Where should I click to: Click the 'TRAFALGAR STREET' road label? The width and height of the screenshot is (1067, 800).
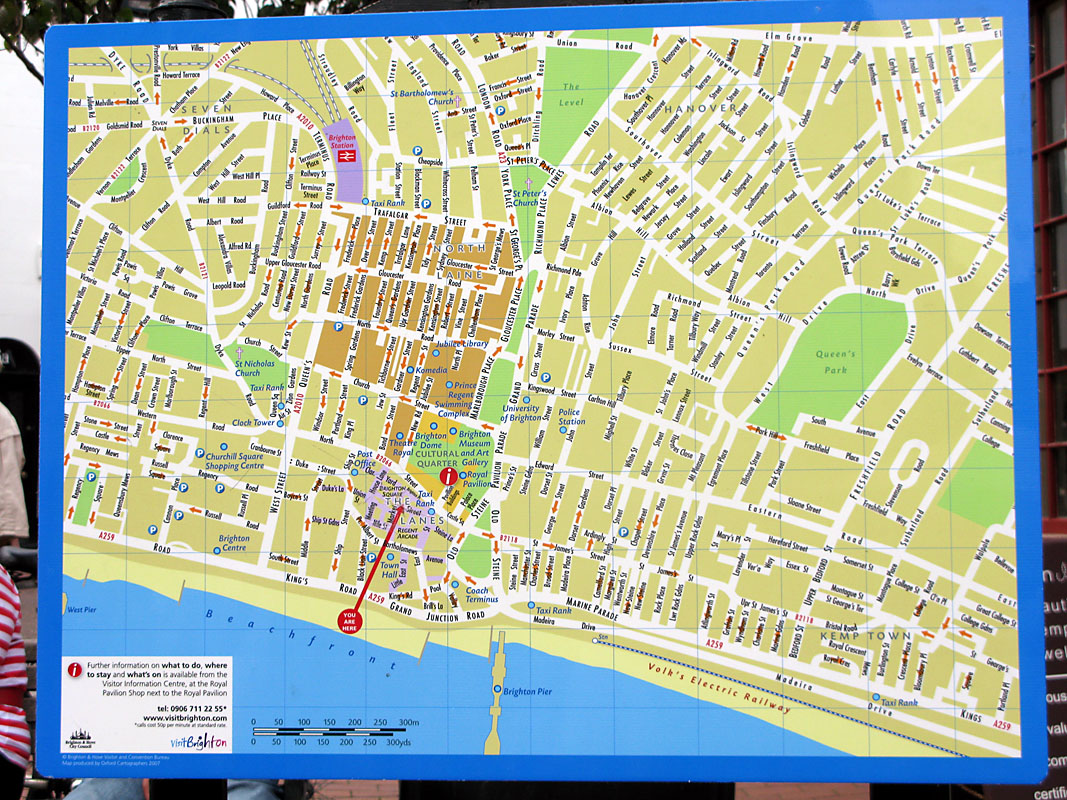[420, 217]
